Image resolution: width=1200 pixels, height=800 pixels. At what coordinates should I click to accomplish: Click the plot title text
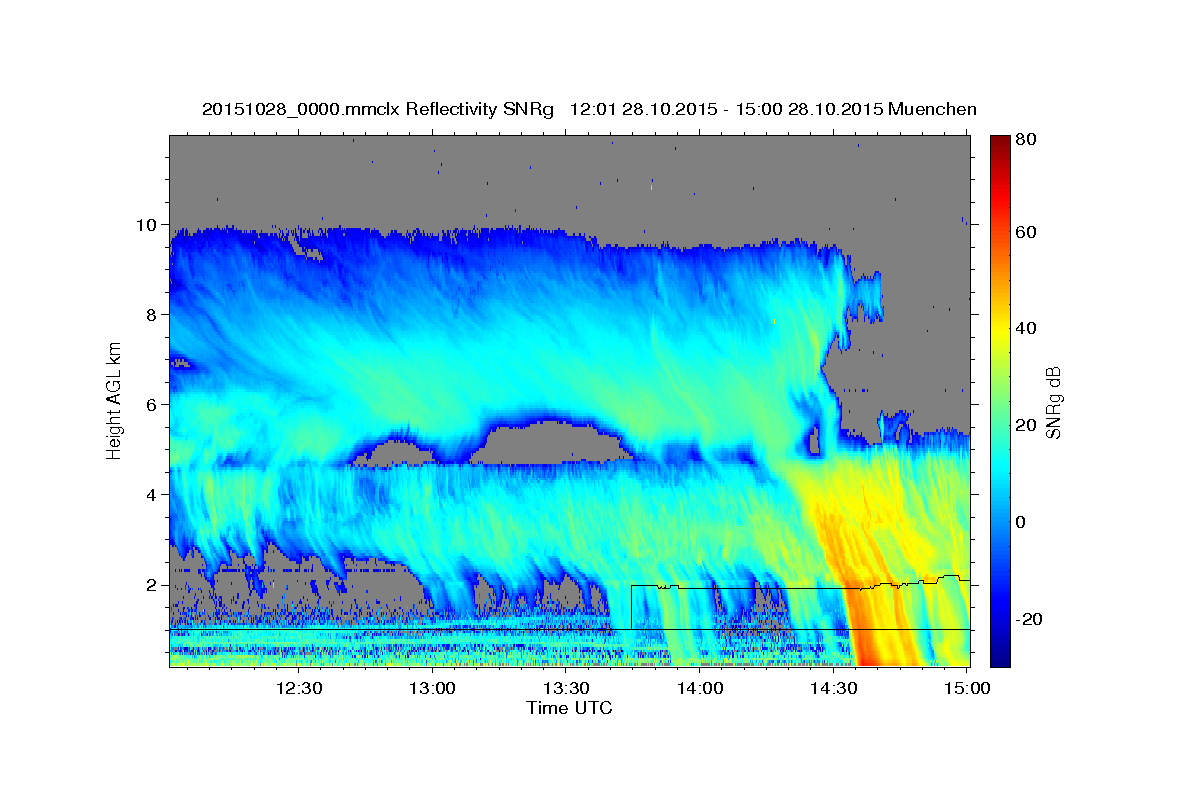(589, 109)
